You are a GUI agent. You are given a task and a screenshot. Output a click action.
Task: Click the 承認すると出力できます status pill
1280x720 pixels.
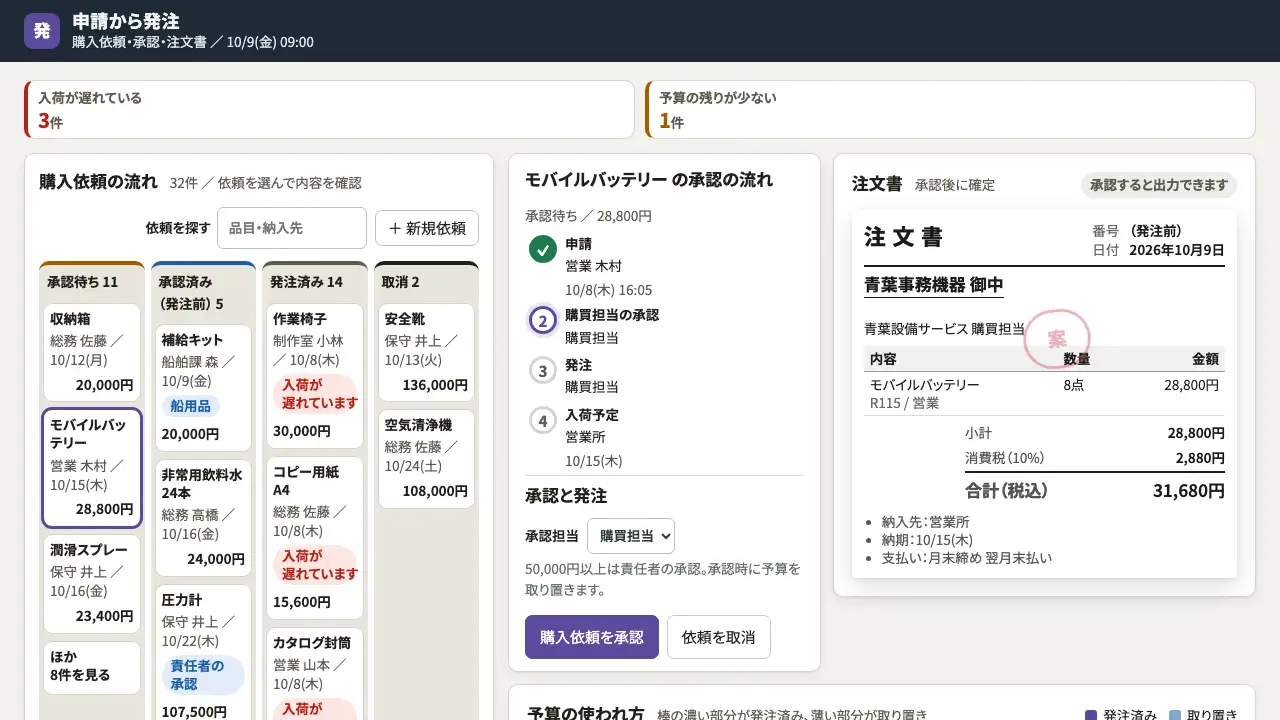[x=1159, y=185]
